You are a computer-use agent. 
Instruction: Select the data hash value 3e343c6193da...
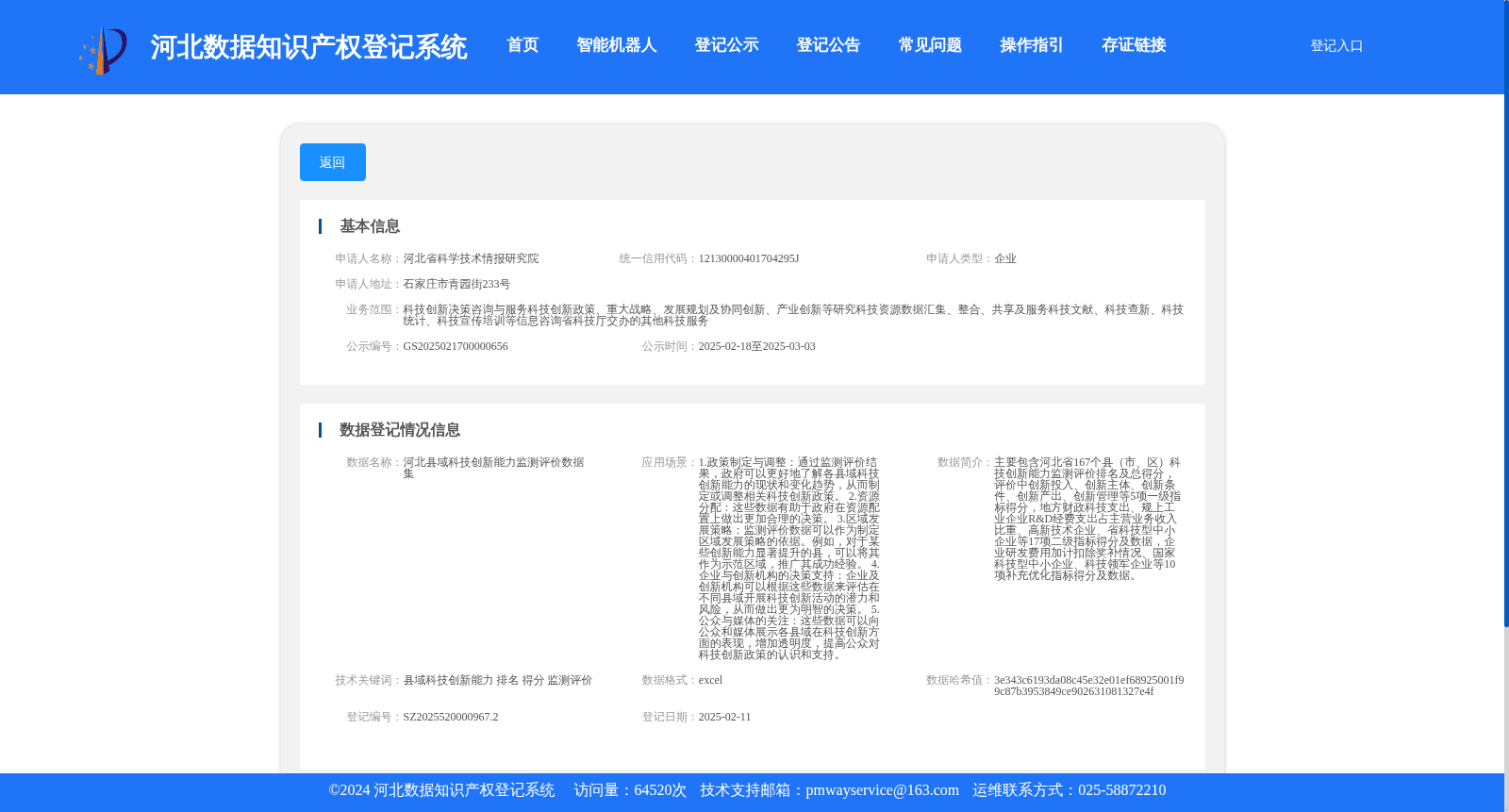[x=1089, y=686]
